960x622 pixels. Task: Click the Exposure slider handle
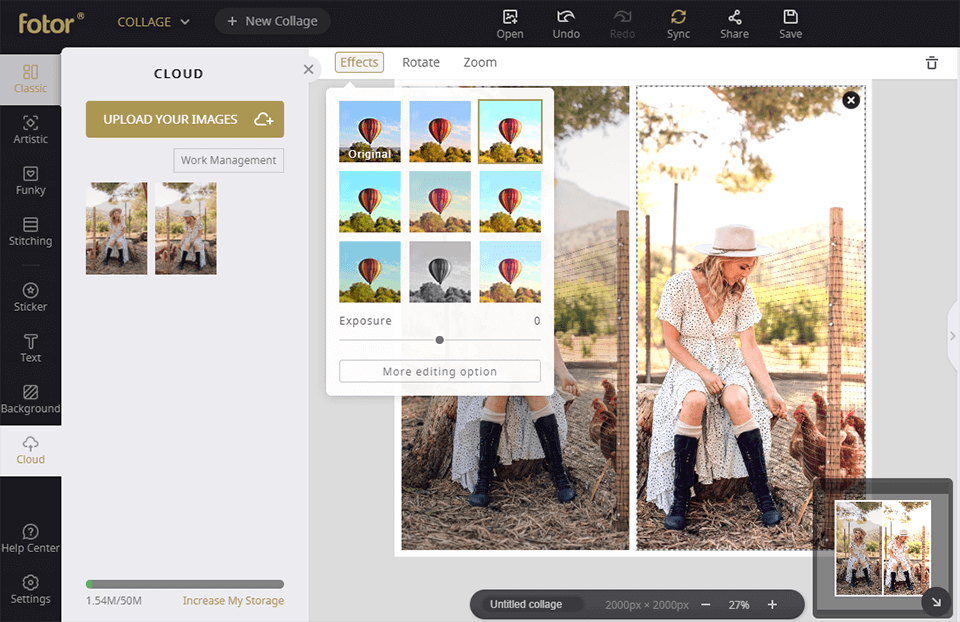pyautogui.click(x=440, y=340)
